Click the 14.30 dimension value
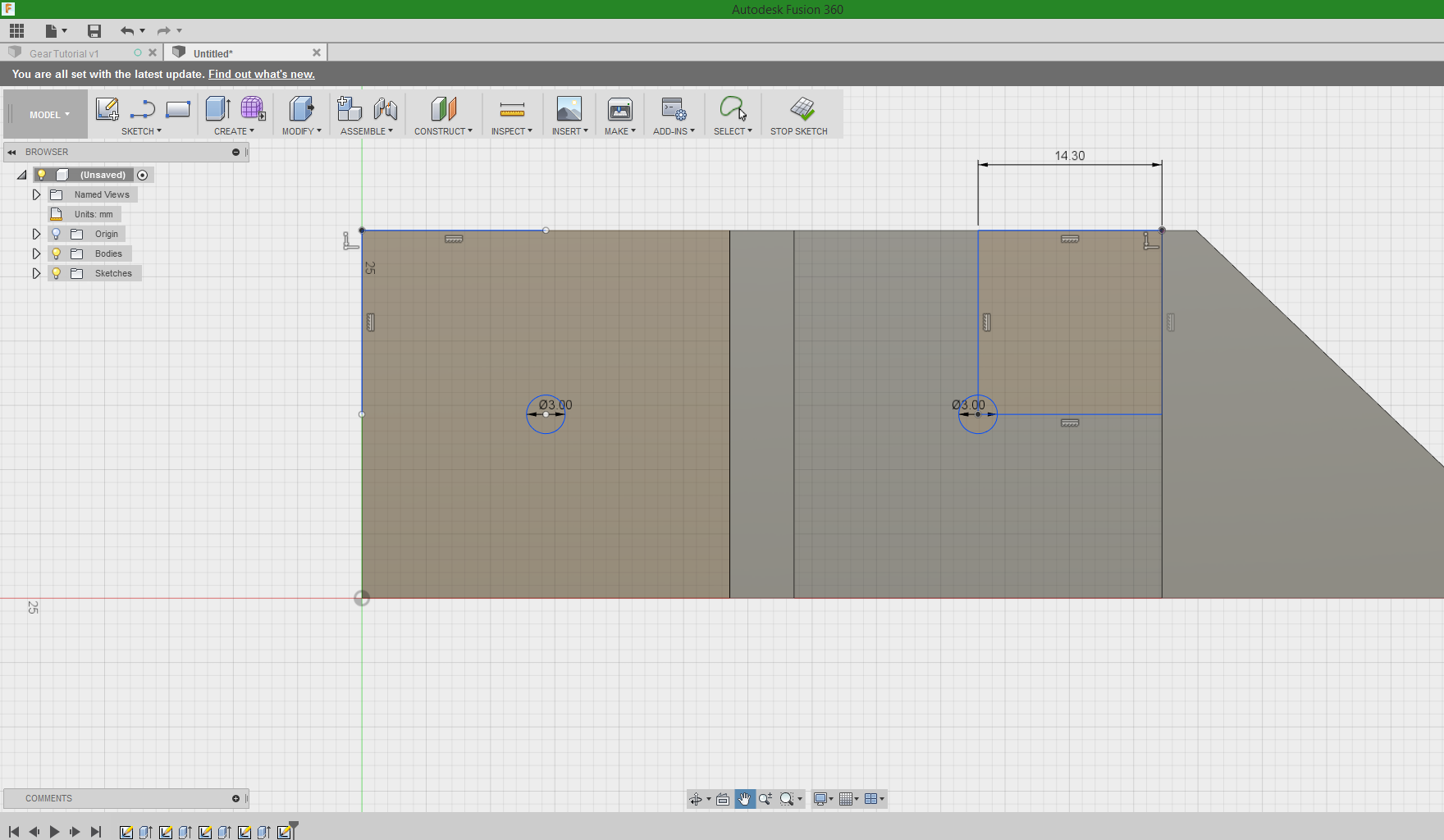This screenshot has width=1444, height=840. coord(1069,156)
